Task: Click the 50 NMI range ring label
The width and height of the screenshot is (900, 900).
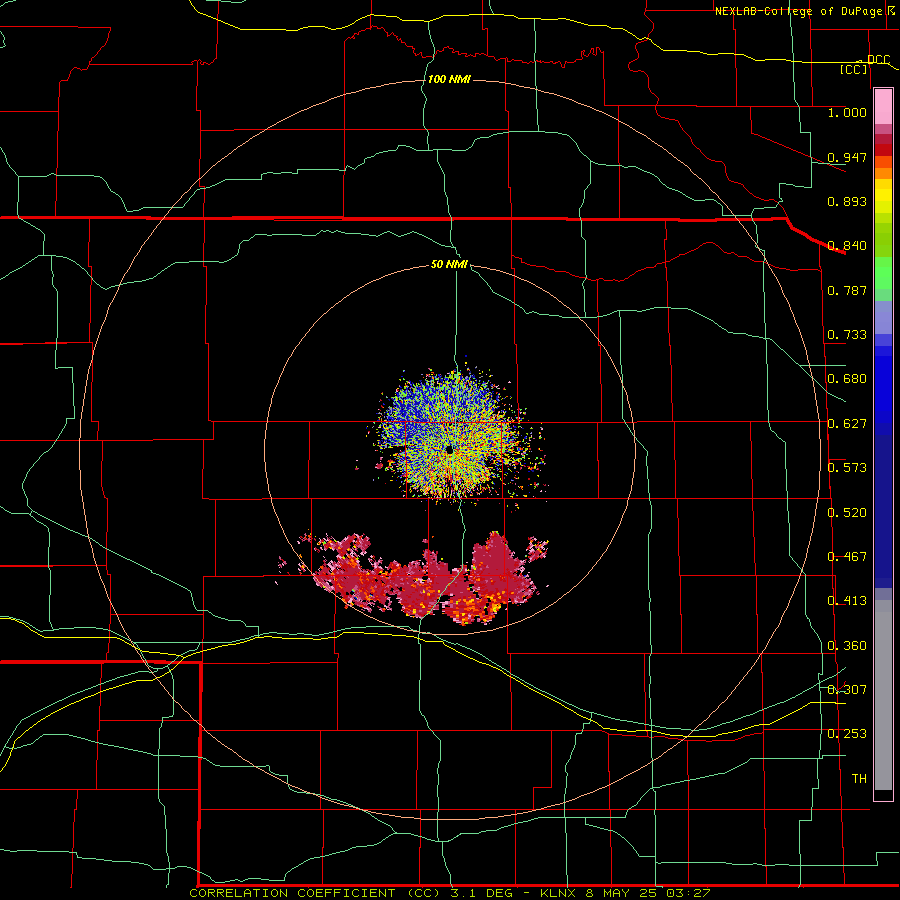Action: (449, 264)
